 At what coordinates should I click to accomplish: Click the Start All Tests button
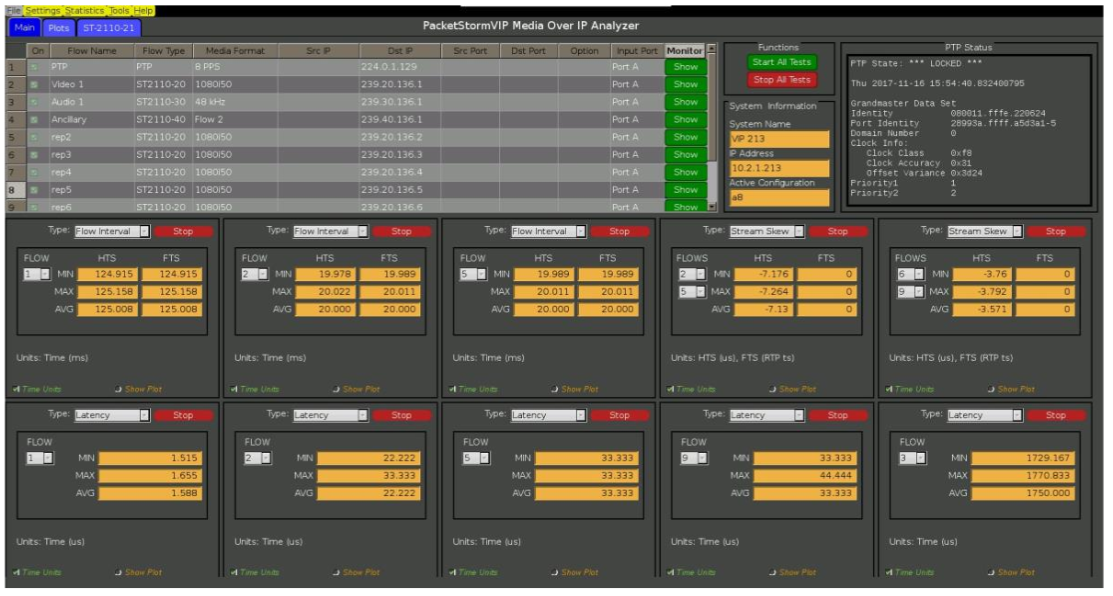[782, 62]
